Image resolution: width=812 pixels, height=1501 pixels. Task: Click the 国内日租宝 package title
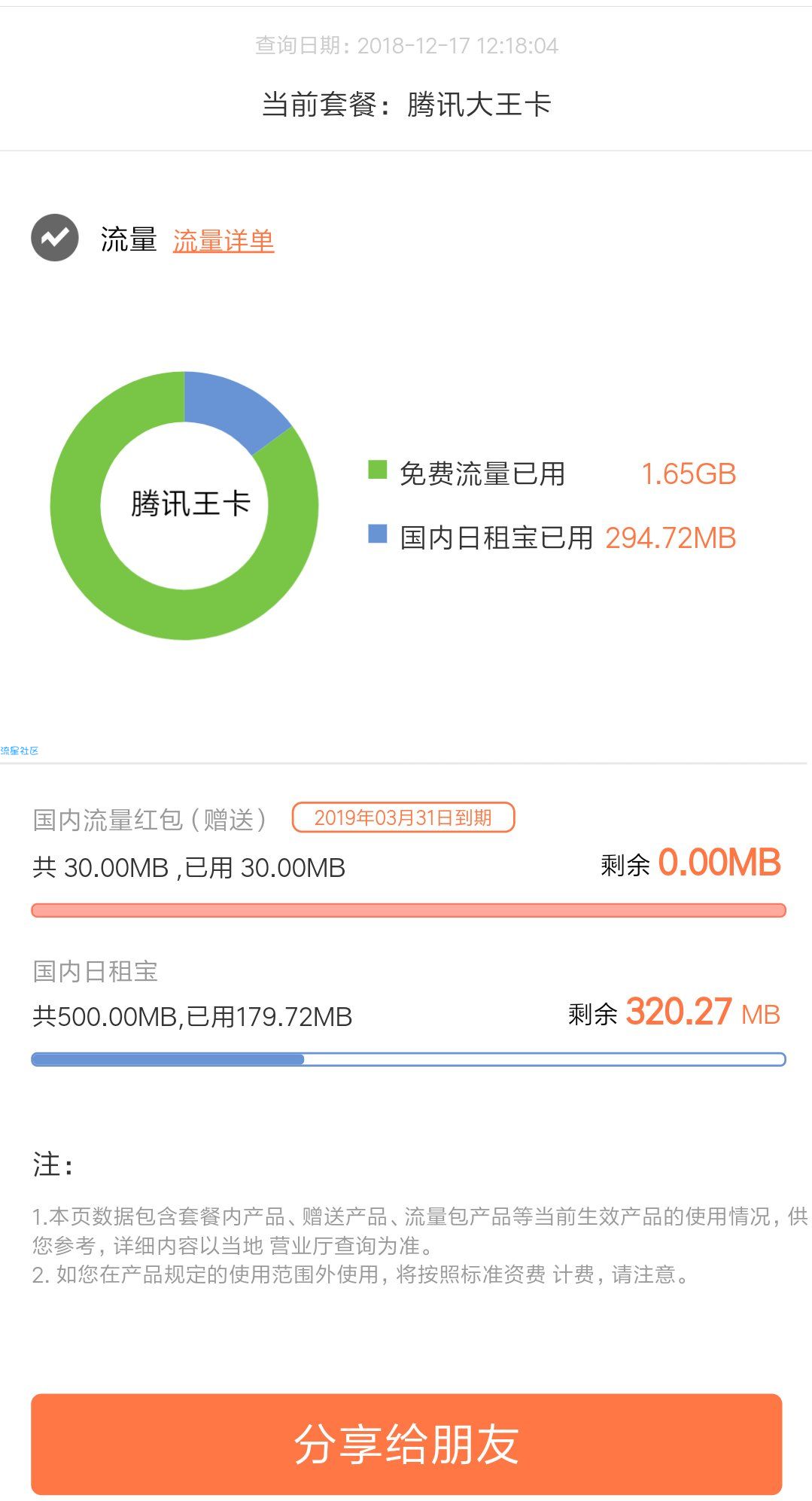tap(95, 971)
